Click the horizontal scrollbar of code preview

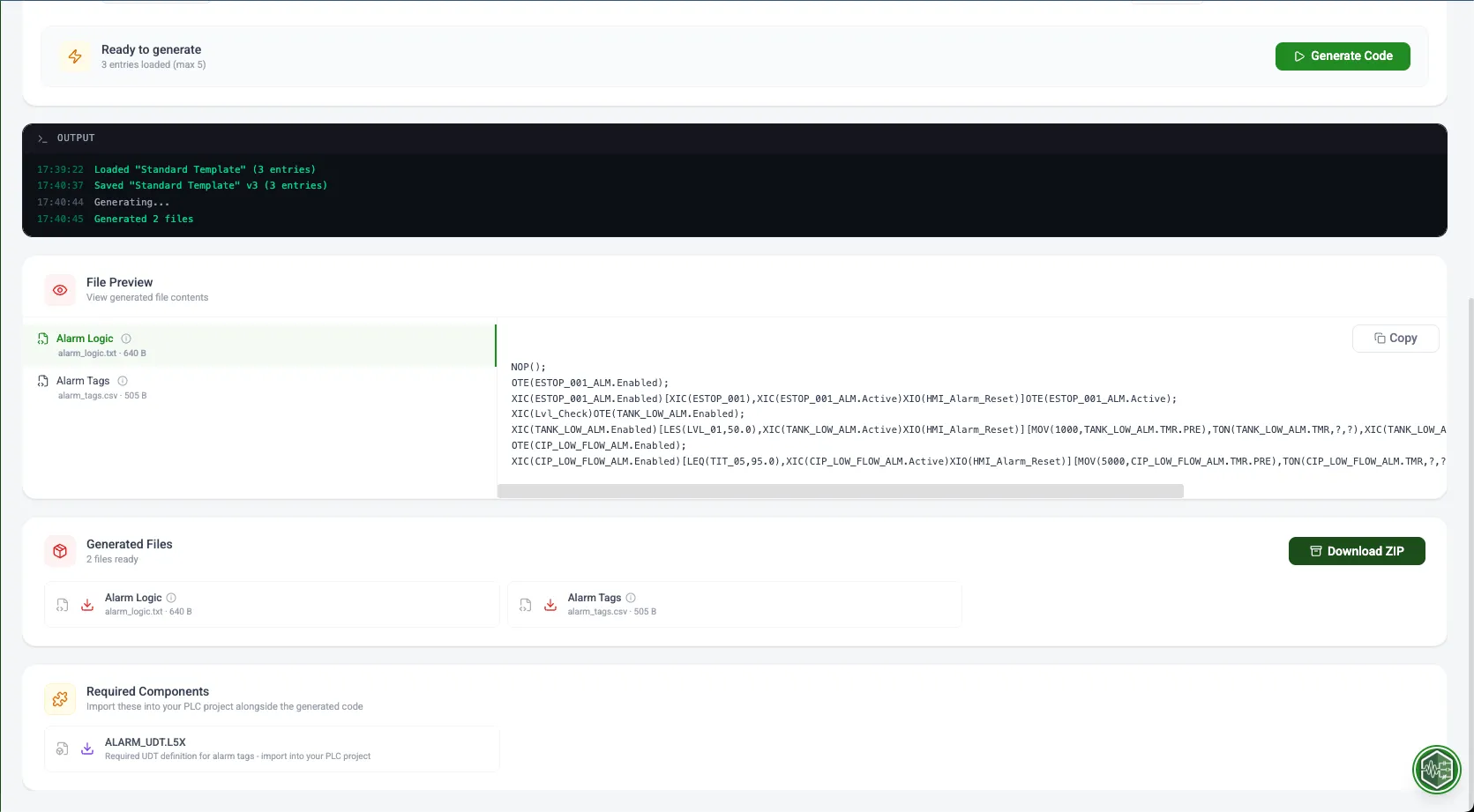click(x=840, y=491)
